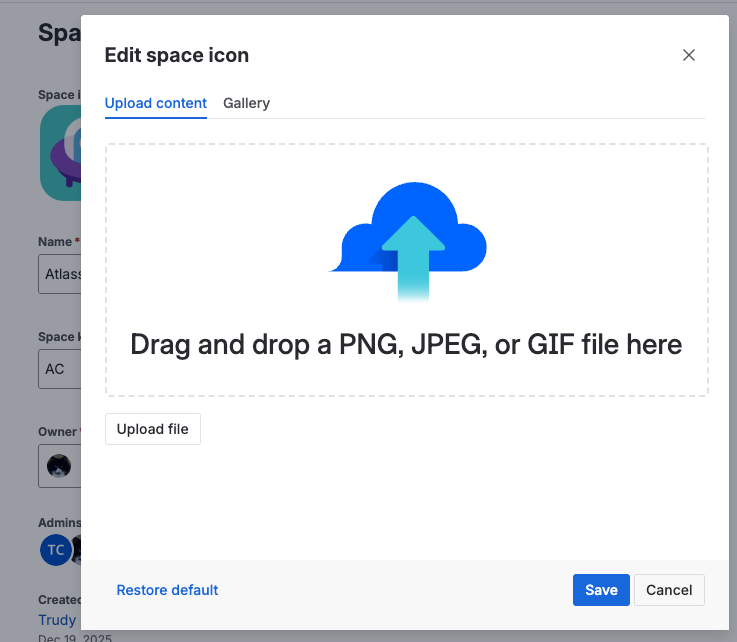The image size is (737, 642).
Task: Open the Trudy creator link
Action: coord(57,620)
